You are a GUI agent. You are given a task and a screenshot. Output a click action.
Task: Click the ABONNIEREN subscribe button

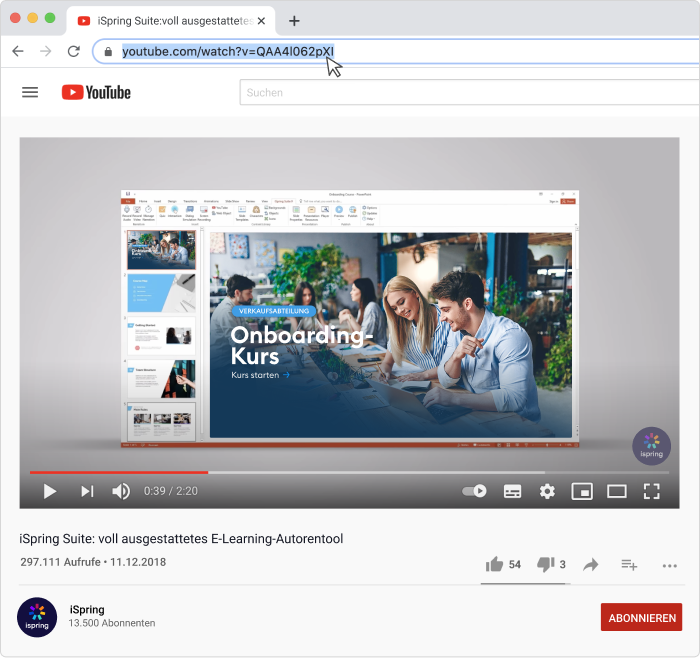pos(642,617)
